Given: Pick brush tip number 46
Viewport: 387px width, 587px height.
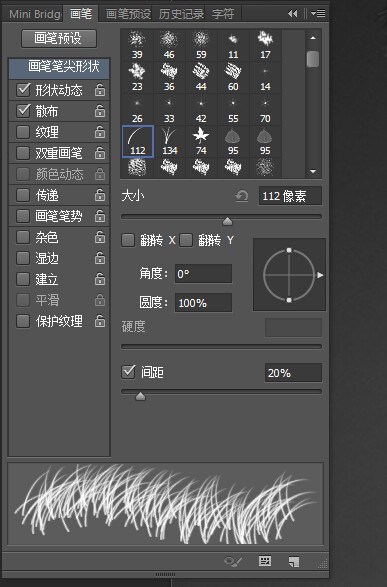Looking at the screenshot, I should pos(170,45).
